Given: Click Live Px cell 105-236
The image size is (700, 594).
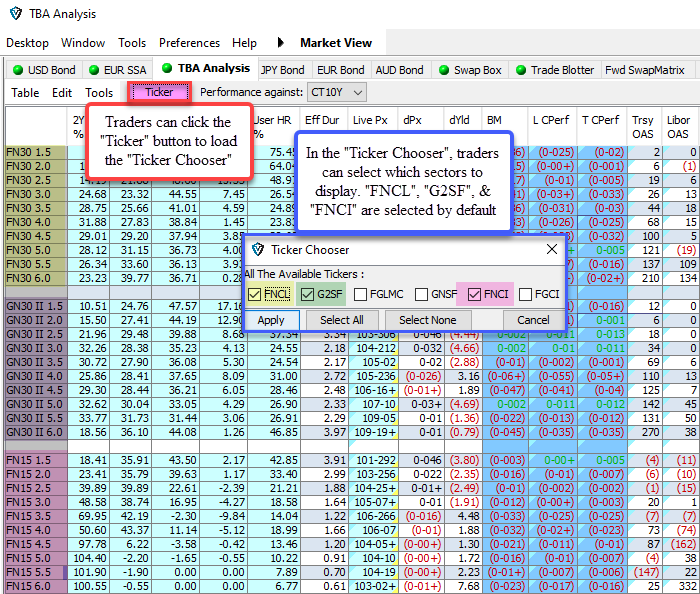Looking at the screenshot, I should pyautogui.click(x=374, y=376).
